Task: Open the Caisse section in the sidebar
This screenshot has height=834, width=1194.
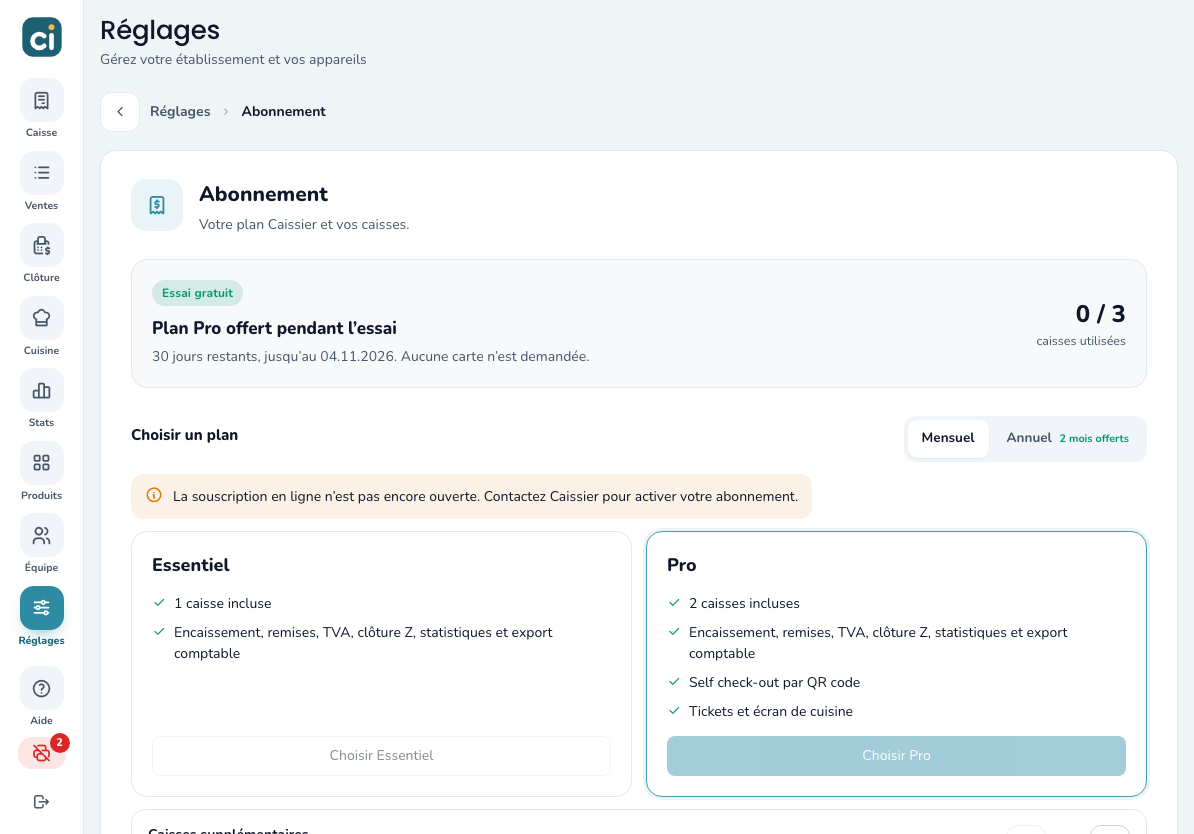Action: pyautogui.click(x=42, y=101)
